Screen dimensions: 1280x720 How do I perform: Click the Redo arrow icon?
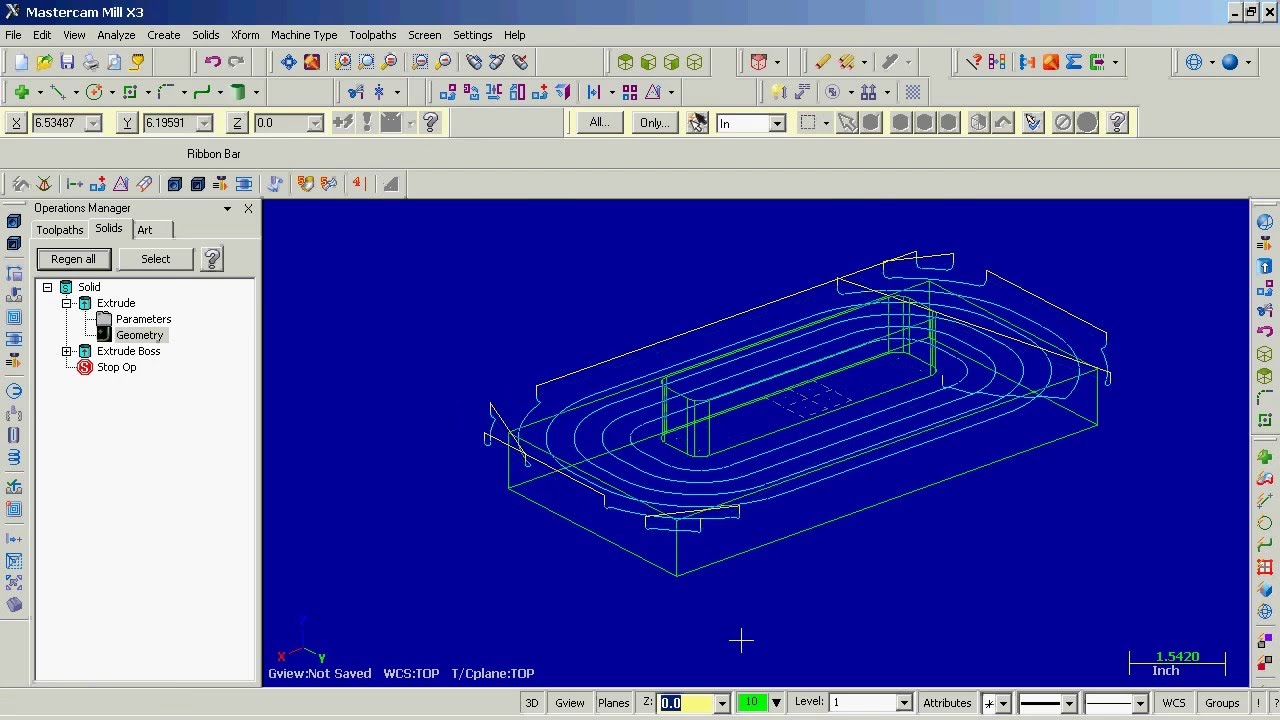(x=236, y=62)
